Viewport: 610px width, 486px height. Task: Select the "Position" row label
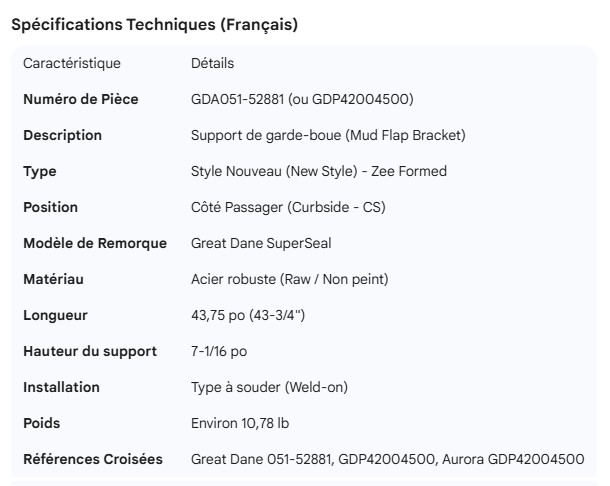[50, 207]
